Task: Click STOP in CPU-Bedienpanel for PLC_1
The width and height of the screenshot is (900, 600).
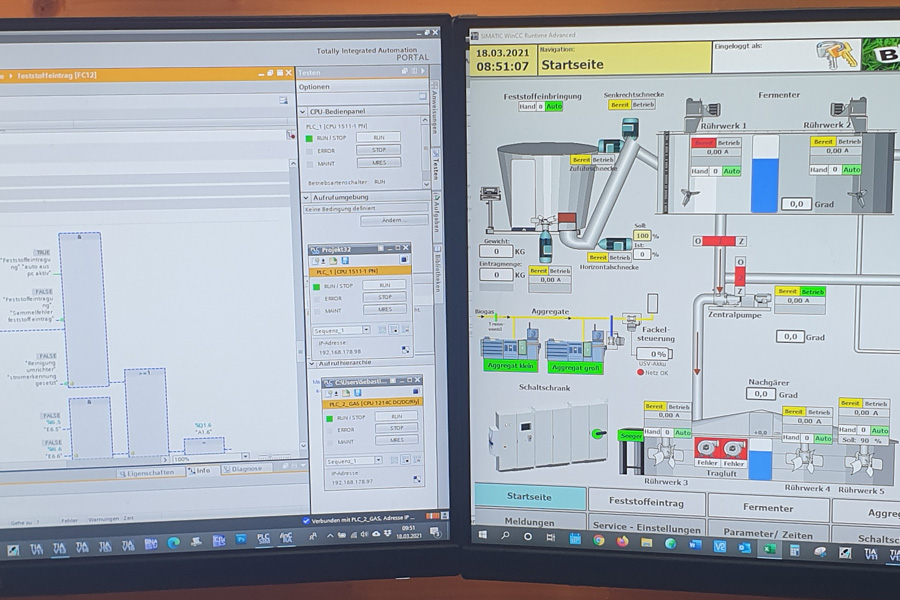Action: [379, 150]
